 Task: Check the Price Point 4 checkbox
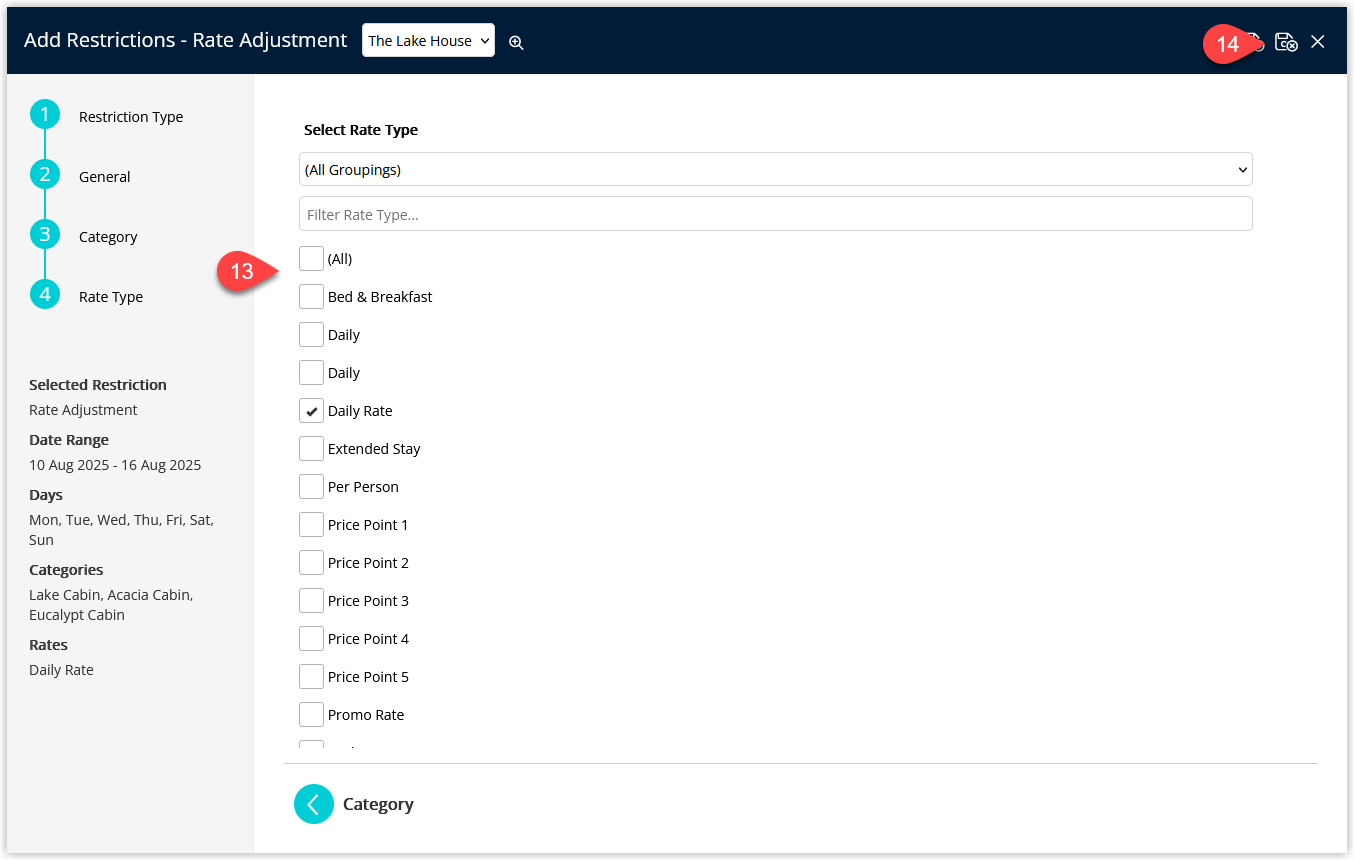tap(311, 639)
